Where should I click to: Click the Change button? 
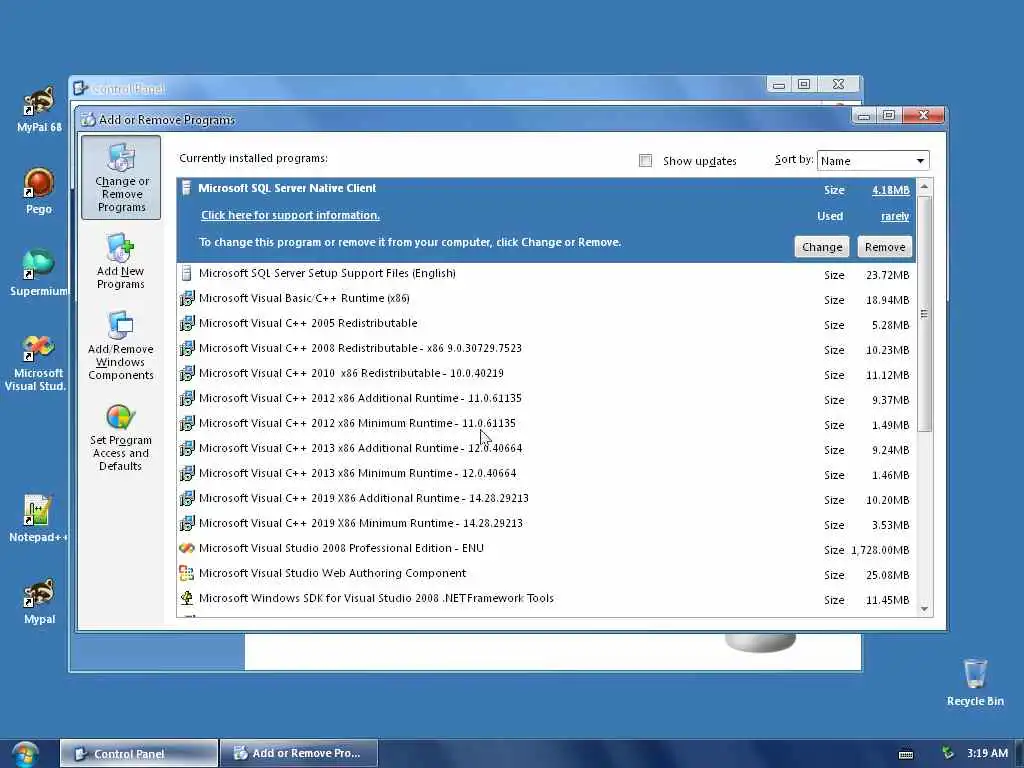tap(822, 247)
